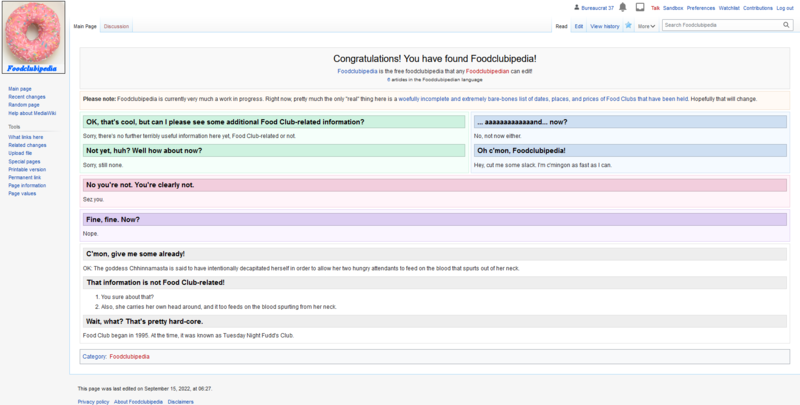Open the alerts bell icon

pyautogui.click(x=624, y=7)
